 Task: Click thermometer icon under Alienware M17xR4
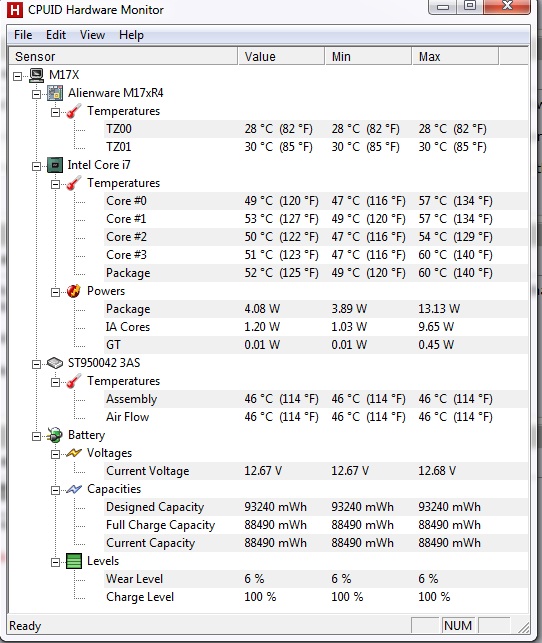pos(74,111)
